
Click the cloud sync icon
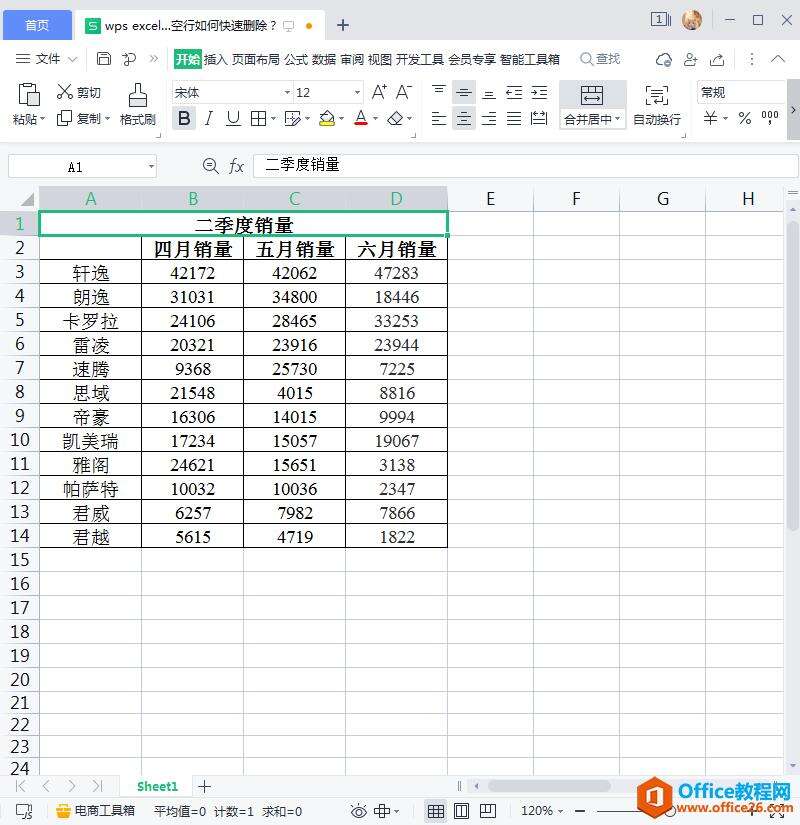[x=664, y=59]
